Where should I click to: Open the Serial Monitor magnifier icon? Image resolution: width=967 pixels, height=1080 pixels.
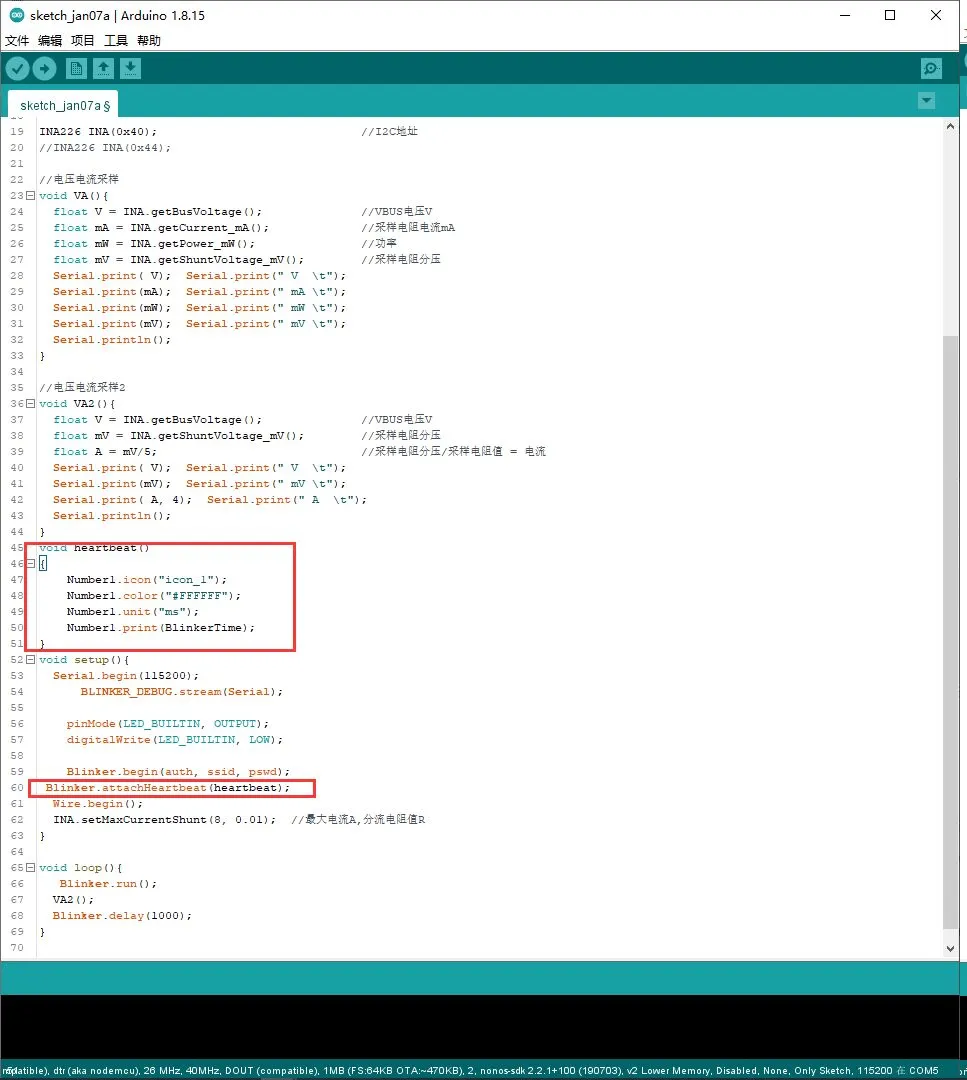[931, 68]
